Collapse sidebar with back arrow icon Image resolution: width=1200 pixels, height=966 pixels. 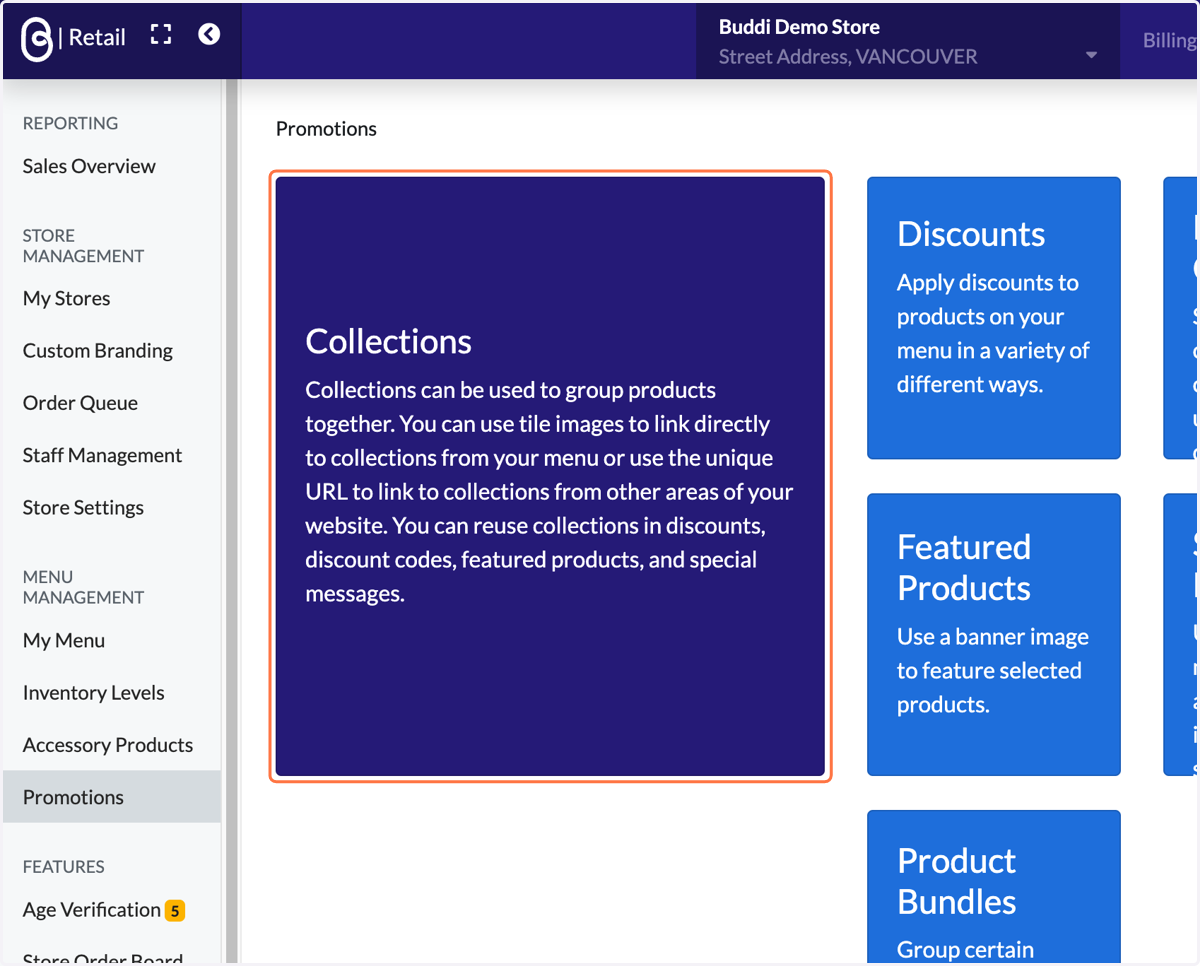[209, 35]
